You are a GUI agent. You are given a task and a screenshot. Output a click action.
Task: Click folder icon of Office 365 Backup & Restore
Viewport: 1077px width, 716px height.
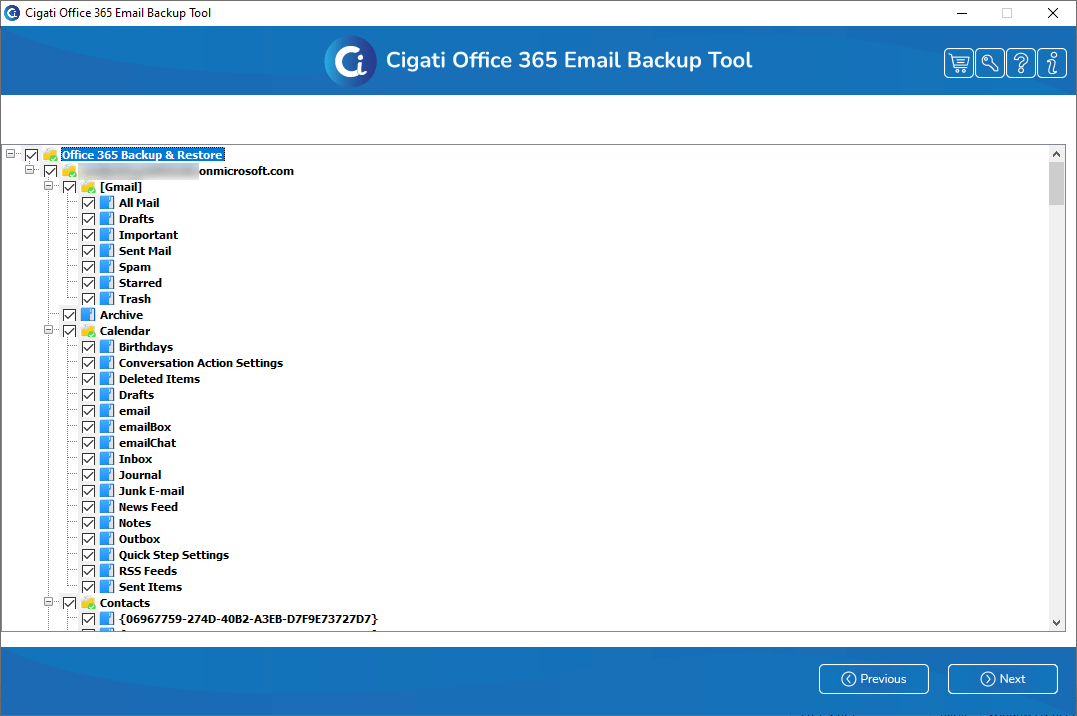point(50,155)
